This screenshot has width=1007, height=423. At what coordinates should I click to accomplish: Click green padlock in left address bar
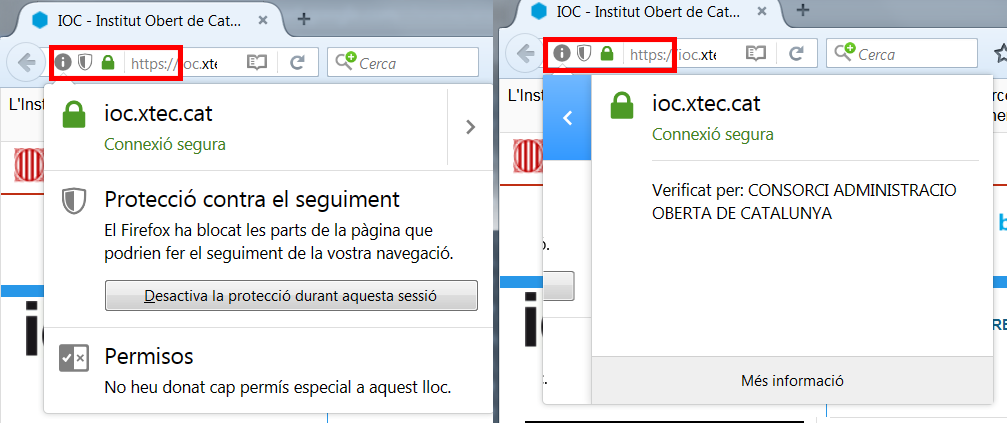click(x=108, y=62)
